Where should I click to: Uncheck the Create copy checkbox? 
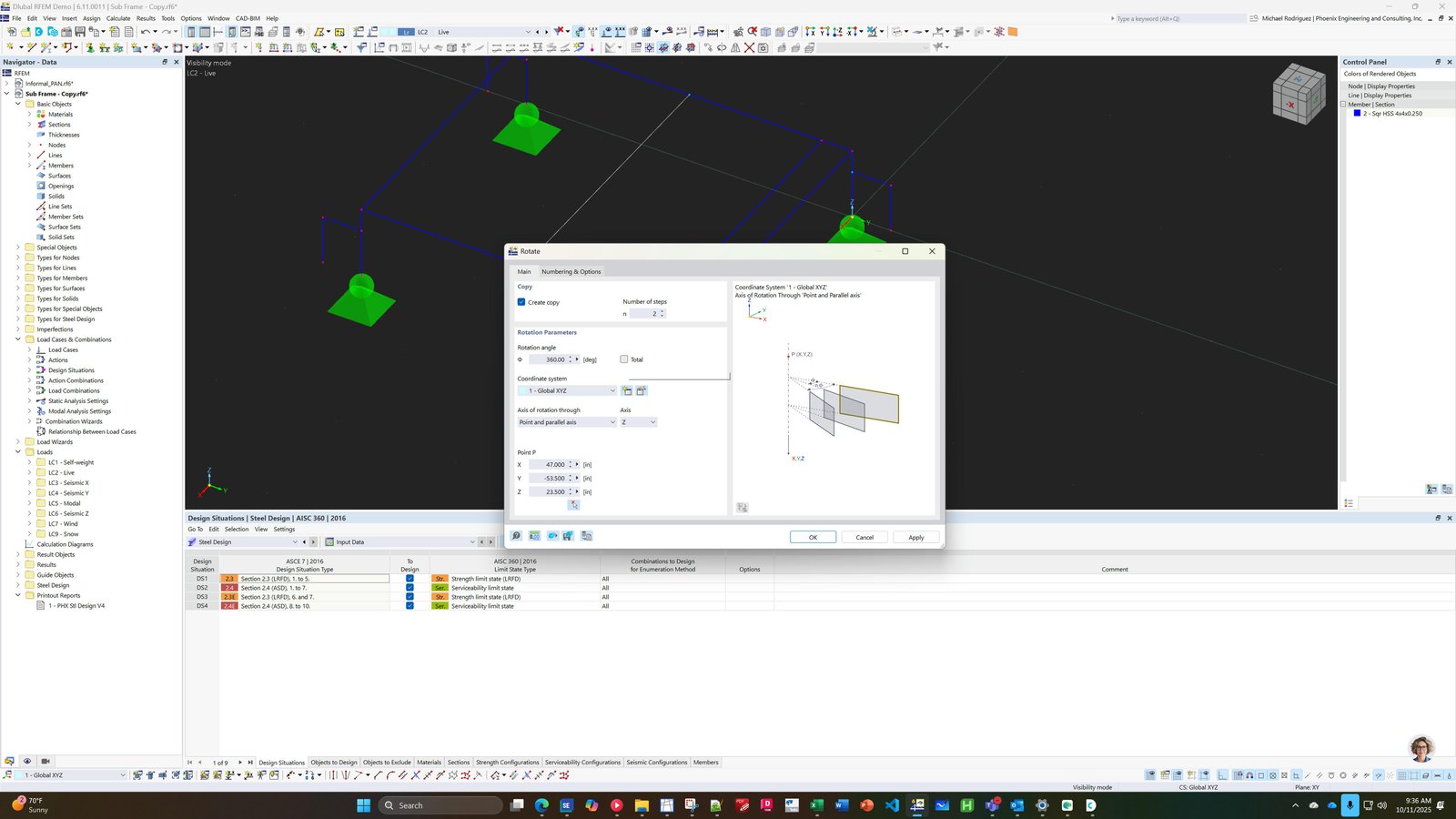coord(521,302)
